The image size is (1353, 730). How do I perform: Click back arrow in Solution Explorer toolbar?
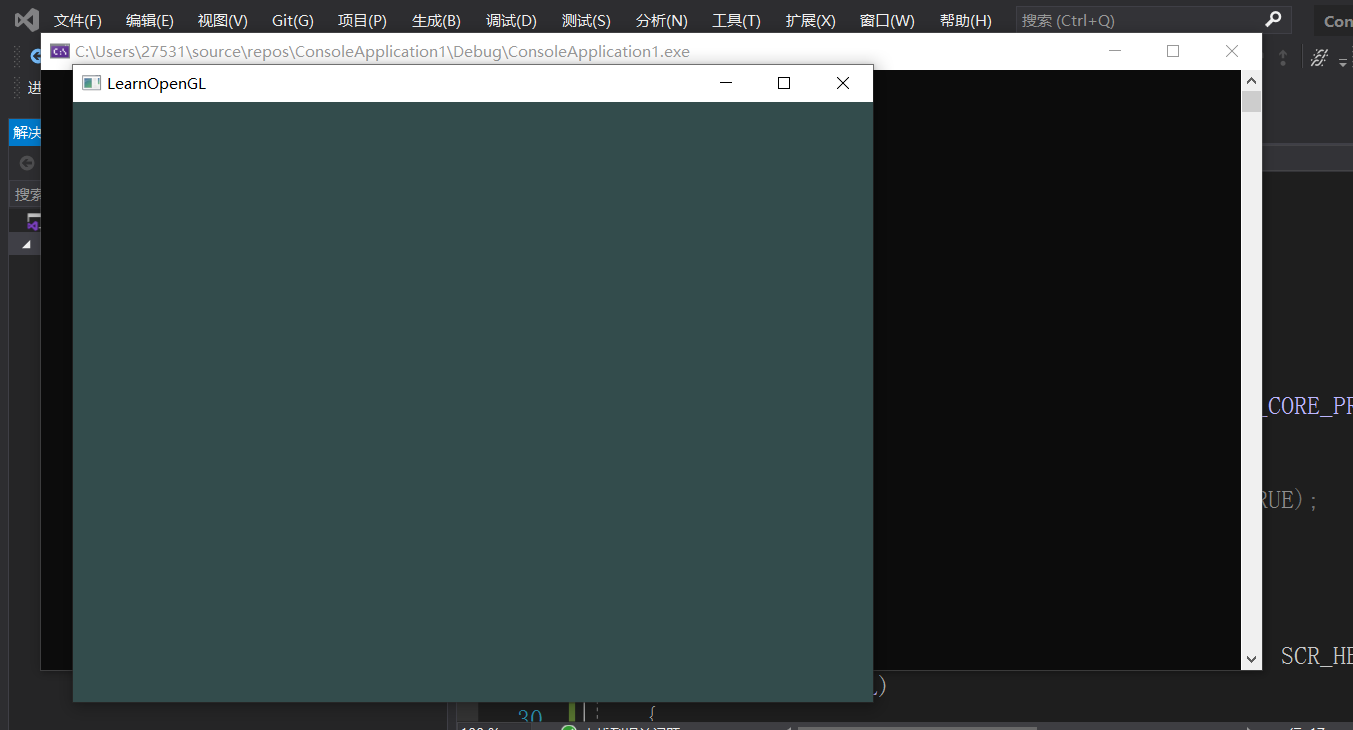pyautogui.click(x=27, y=163)
